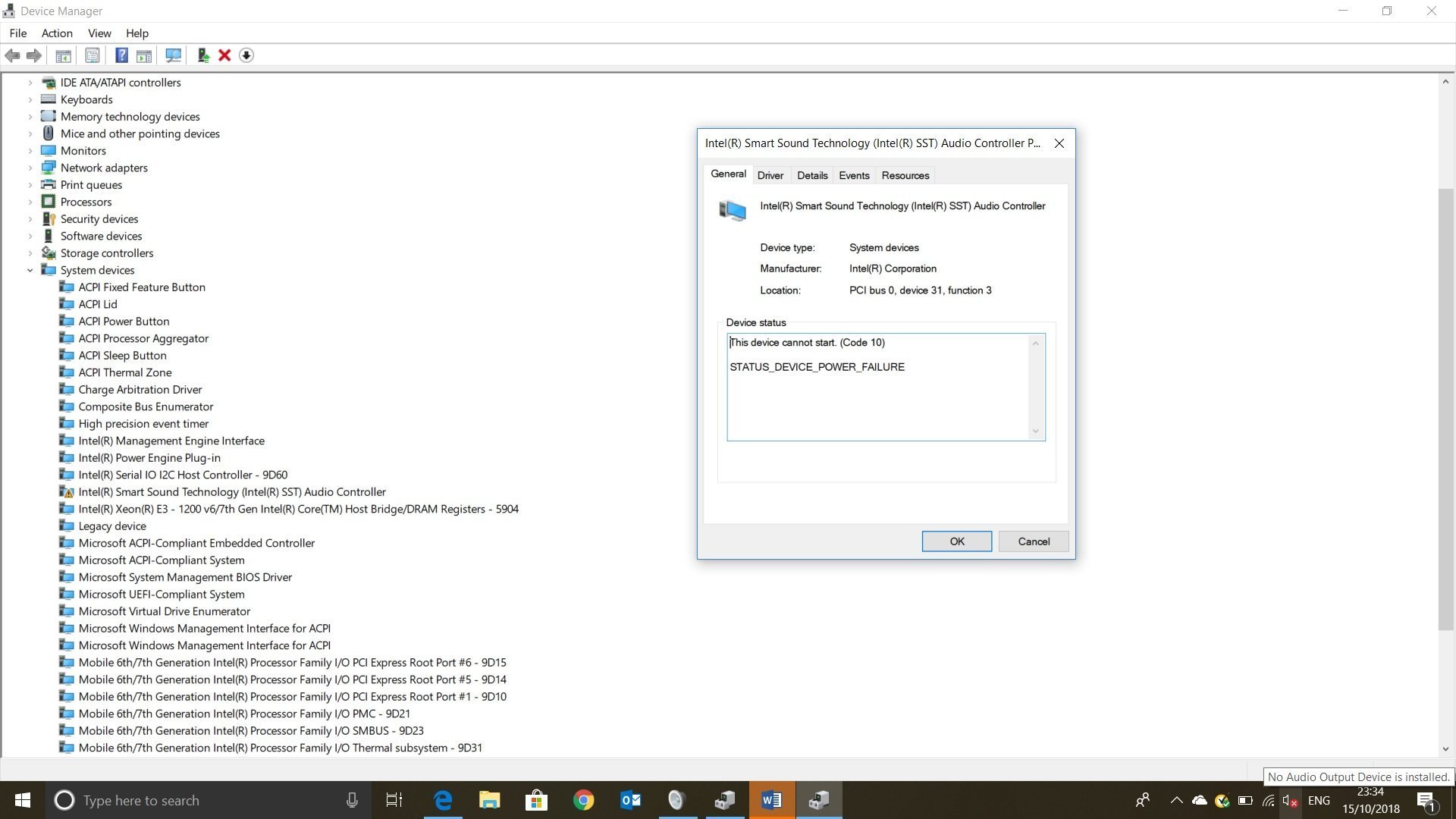The height and width of the screenshot is (819, 1456).
Task: Collapse the System devices node
Action: (30, 270)
